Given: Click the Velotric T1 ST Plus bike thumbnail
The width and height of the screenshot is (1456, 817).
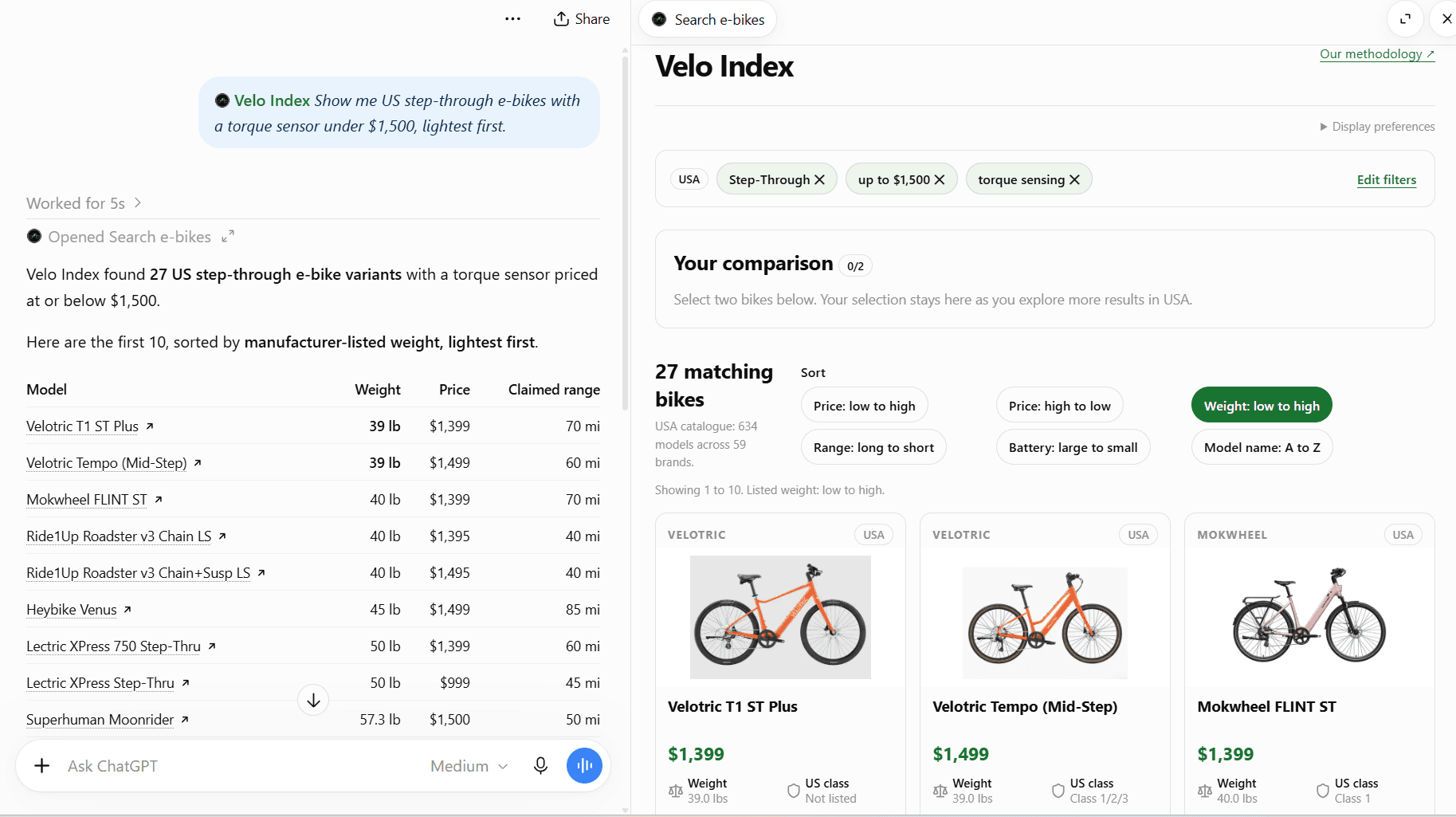Looking at the screenshot, I should (780, 617).
